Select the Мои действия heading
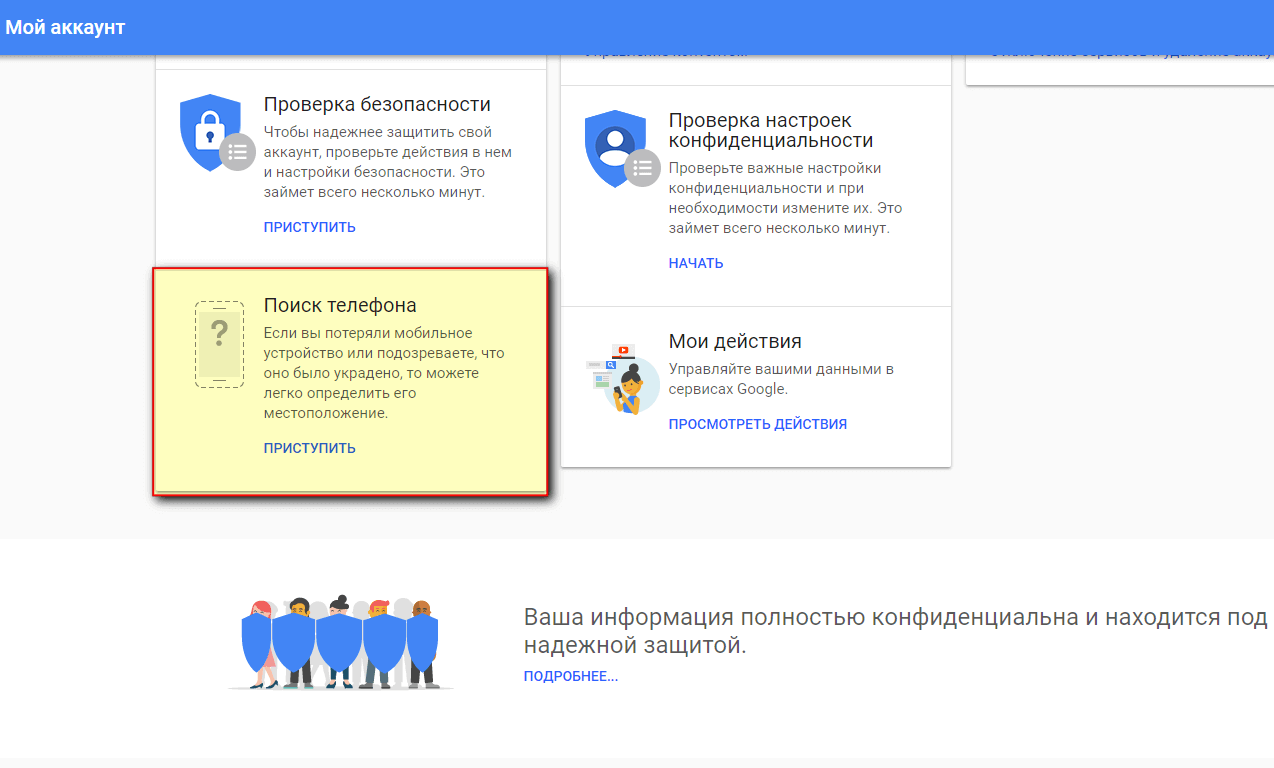Screen dimensions: 1274x768 pyautogui.click(x=735, y=341)
